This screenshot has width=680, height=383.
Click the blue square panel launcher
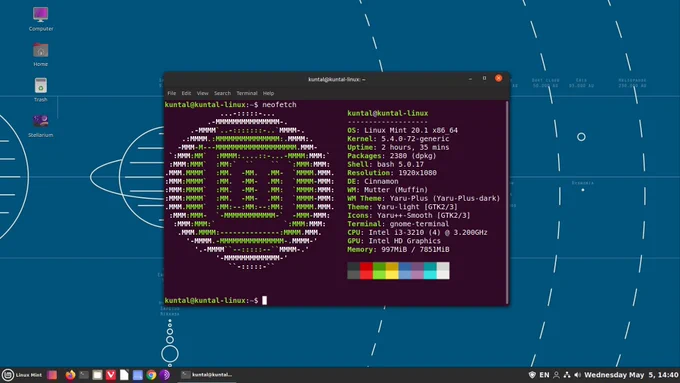pos(137,375)
